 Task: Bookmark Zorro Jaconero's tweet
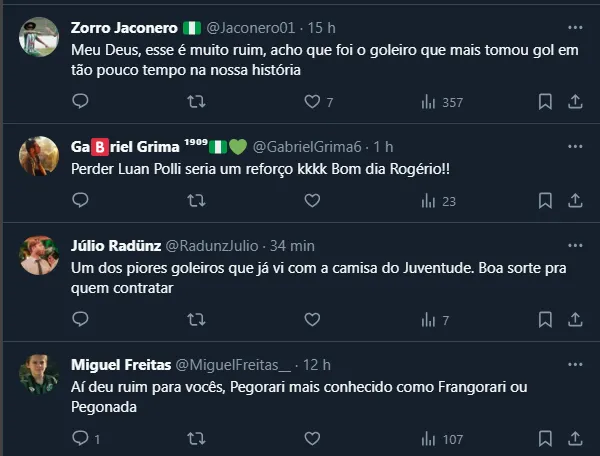point(545,101)
